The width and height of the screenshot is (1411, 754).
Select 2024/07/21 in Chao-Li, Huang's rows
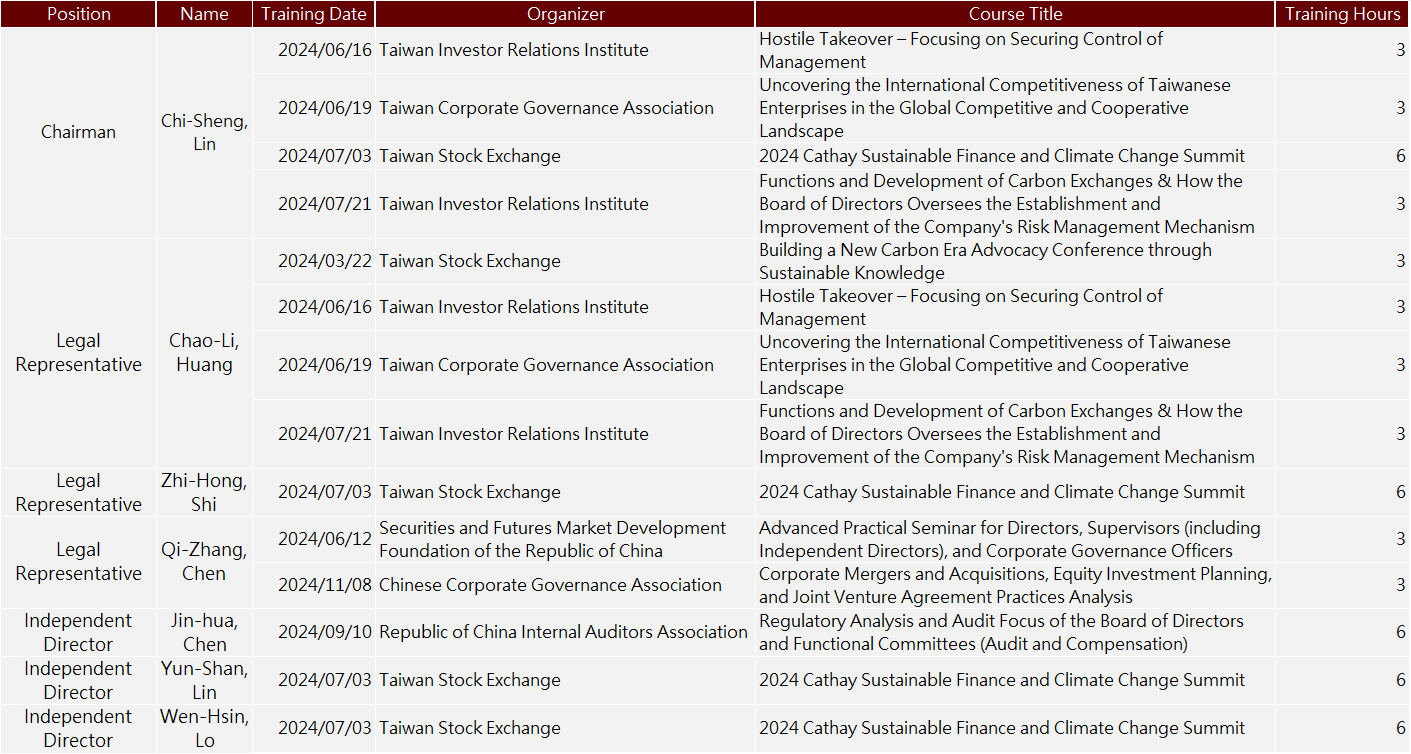tap(324, 434)
